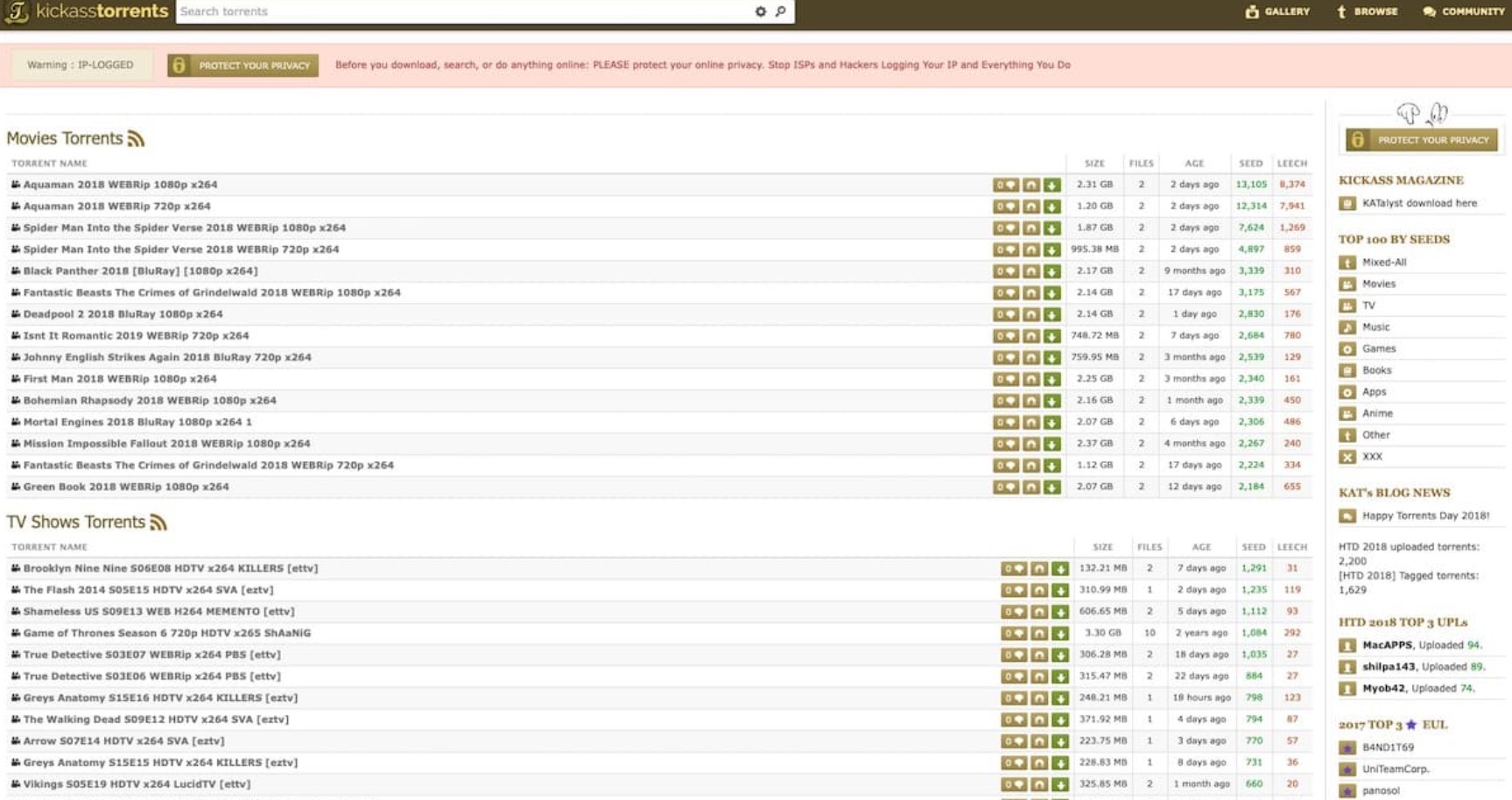Click comments icon on The Flash S05E15 row
Image resolution: width=1512 pixels, height=800 pixels.
click(x=1014, y=590)
